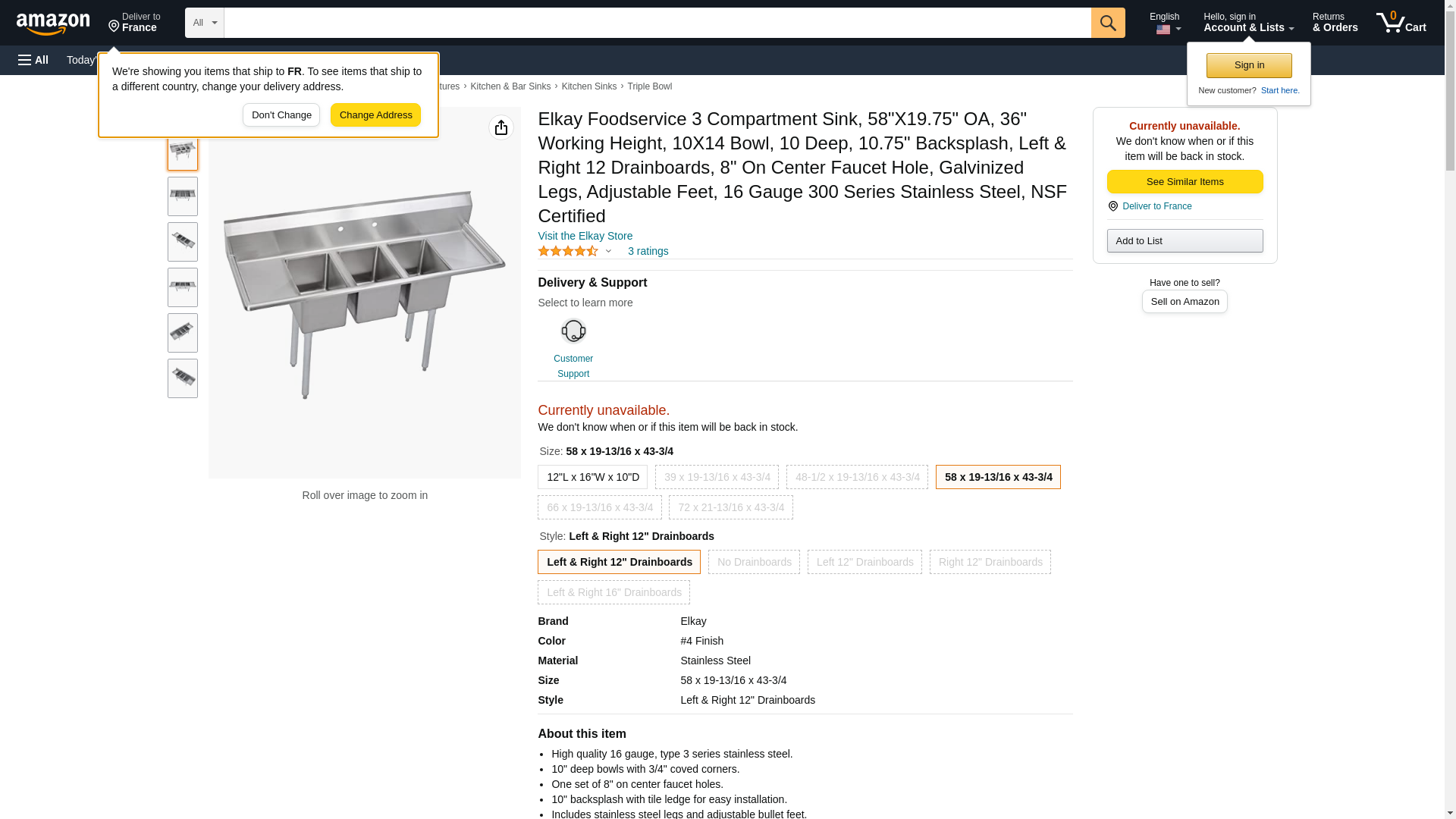Visit the Elkay Store link
This screenshot has height=819, width=1456.
(x=585, y=236)
